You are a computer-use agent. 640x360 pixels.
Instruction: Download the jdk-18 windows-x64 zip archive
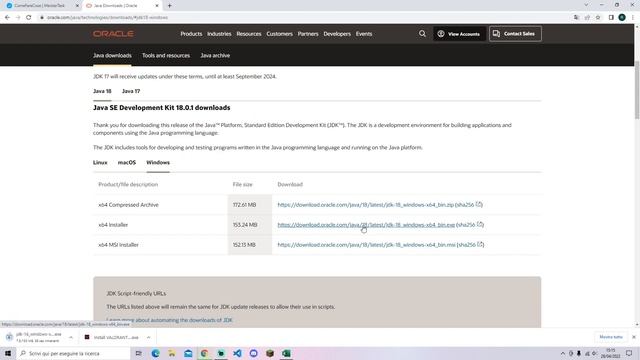[366, 205]
